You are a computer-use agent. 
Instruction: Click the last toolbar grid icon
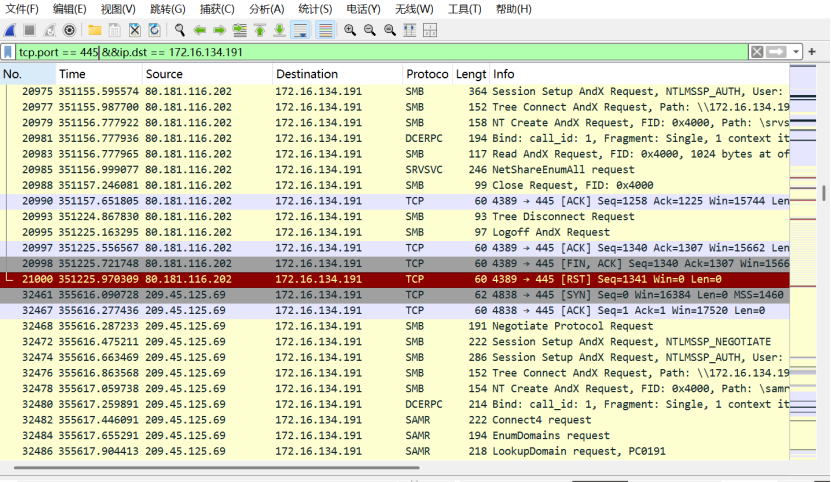tap(430, 30)
